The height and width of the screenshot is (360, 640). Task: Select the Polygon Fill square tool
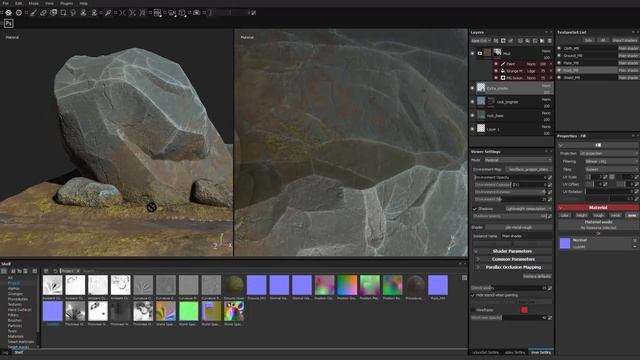pyautogui.click(x=63, y=13)
